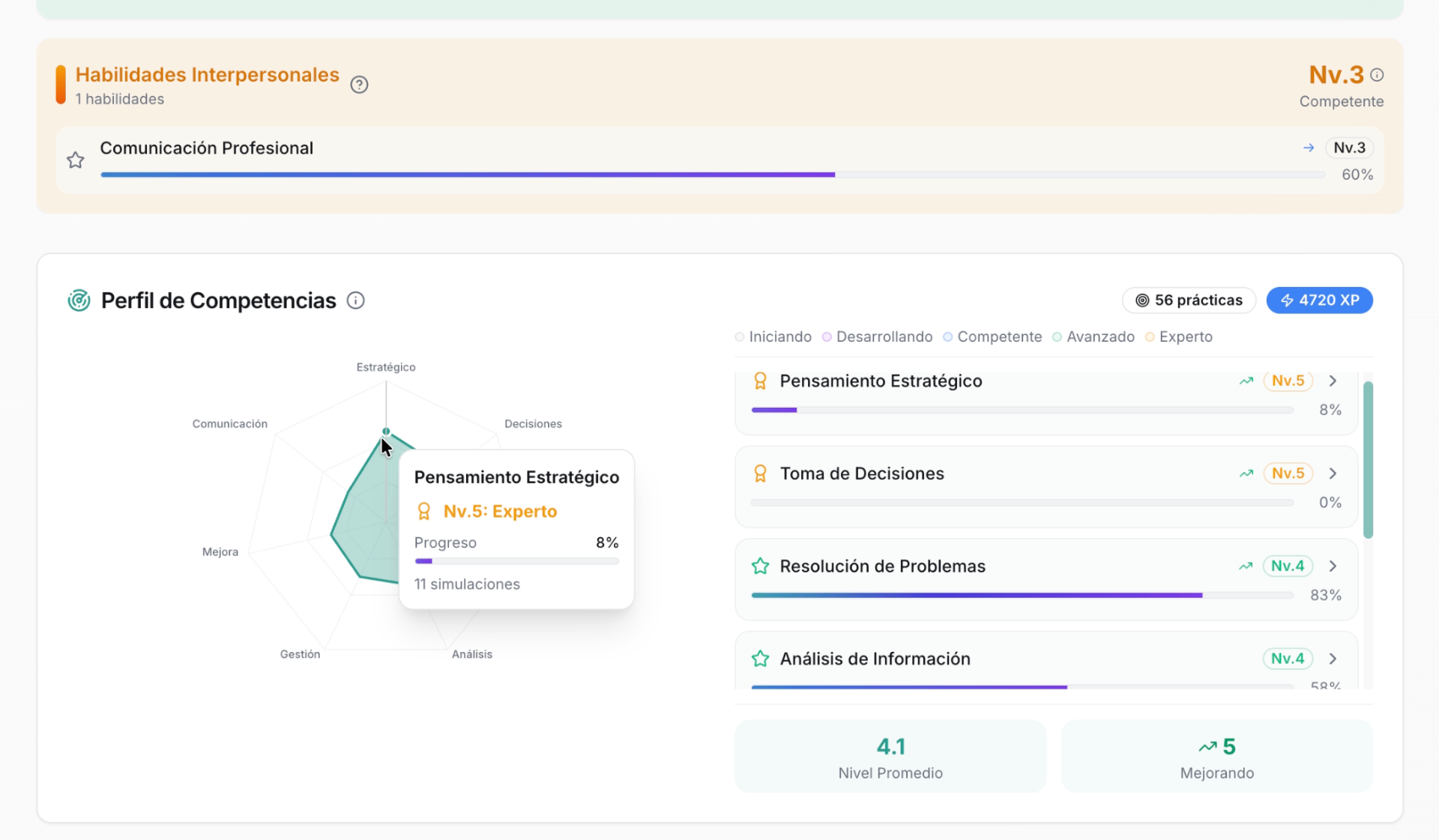Open the Nv.4 badge for Análisis de Información
Image resolution: width=1439 pixels, height=840 pixels.
(1288, 659)
